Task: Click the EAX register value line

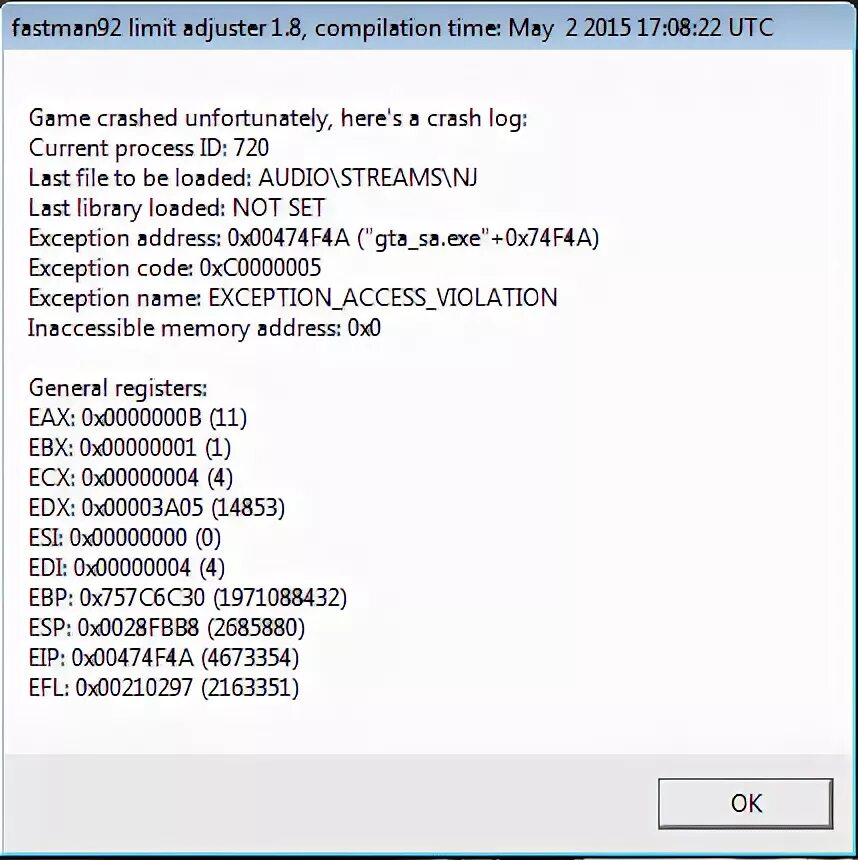Action: point(138,418)
